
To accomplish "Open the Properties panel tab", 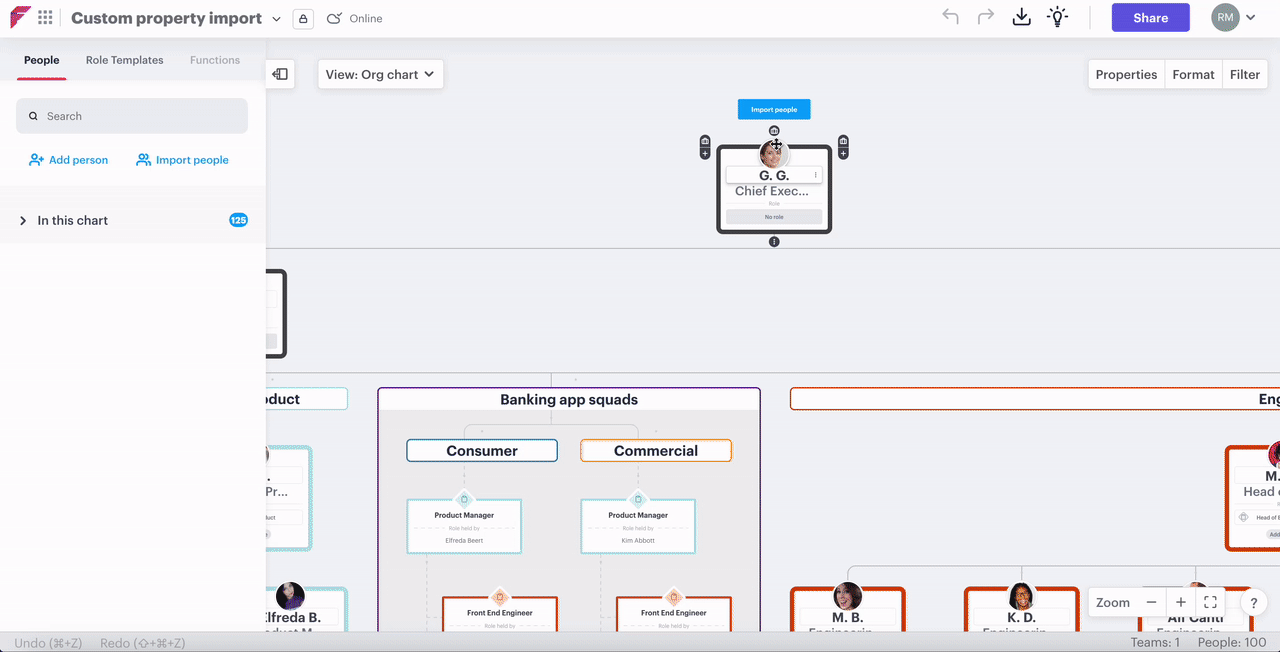I will pos(1126,74).
